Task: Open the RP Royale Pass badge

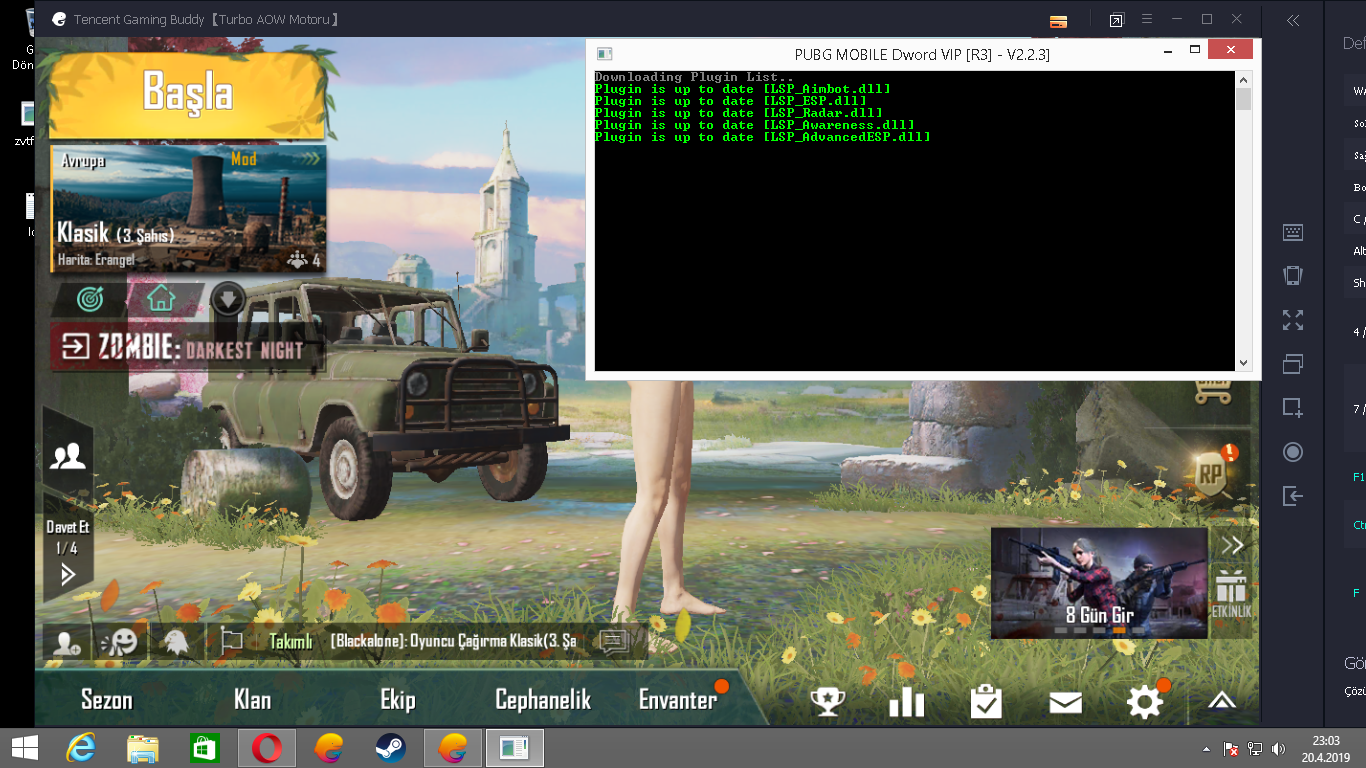Action: (x=1212, y=474)
